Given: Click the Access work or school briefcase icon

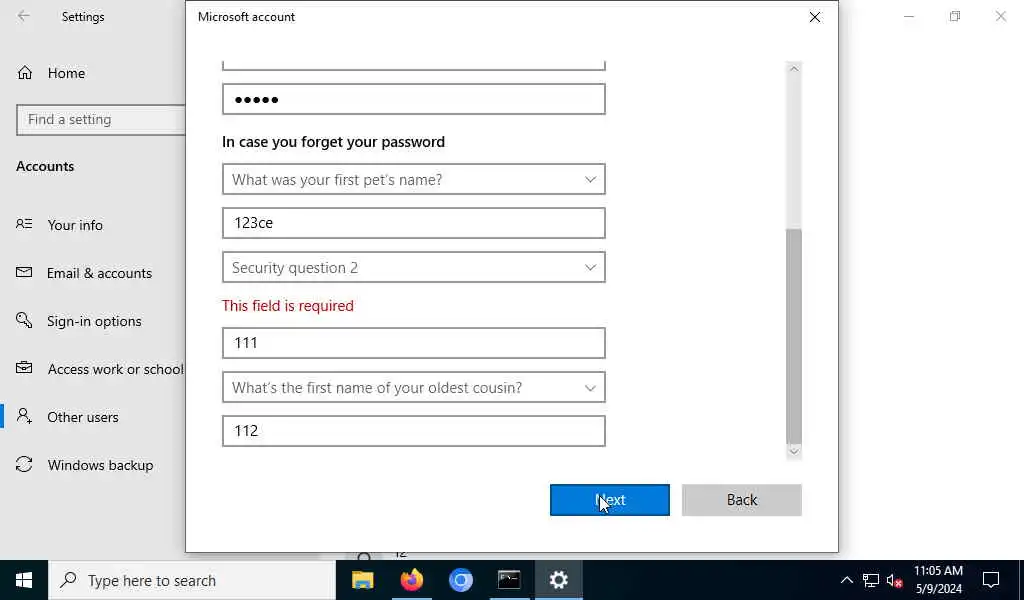Looking at the screenshot, I should point(24,368).
